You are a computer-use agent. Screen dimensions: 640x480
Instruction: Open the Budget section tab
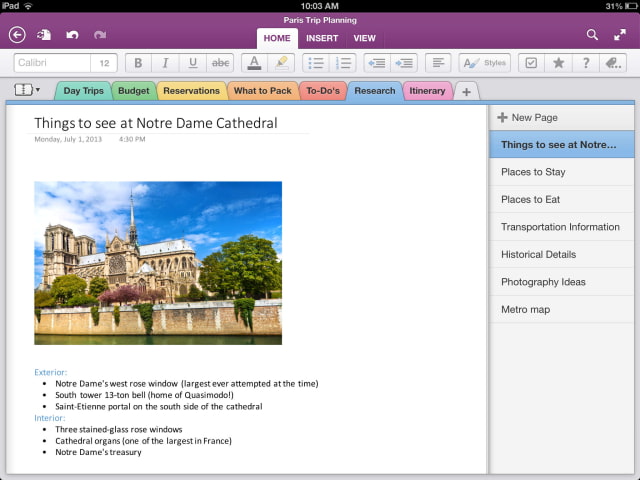tap(133, 91)
